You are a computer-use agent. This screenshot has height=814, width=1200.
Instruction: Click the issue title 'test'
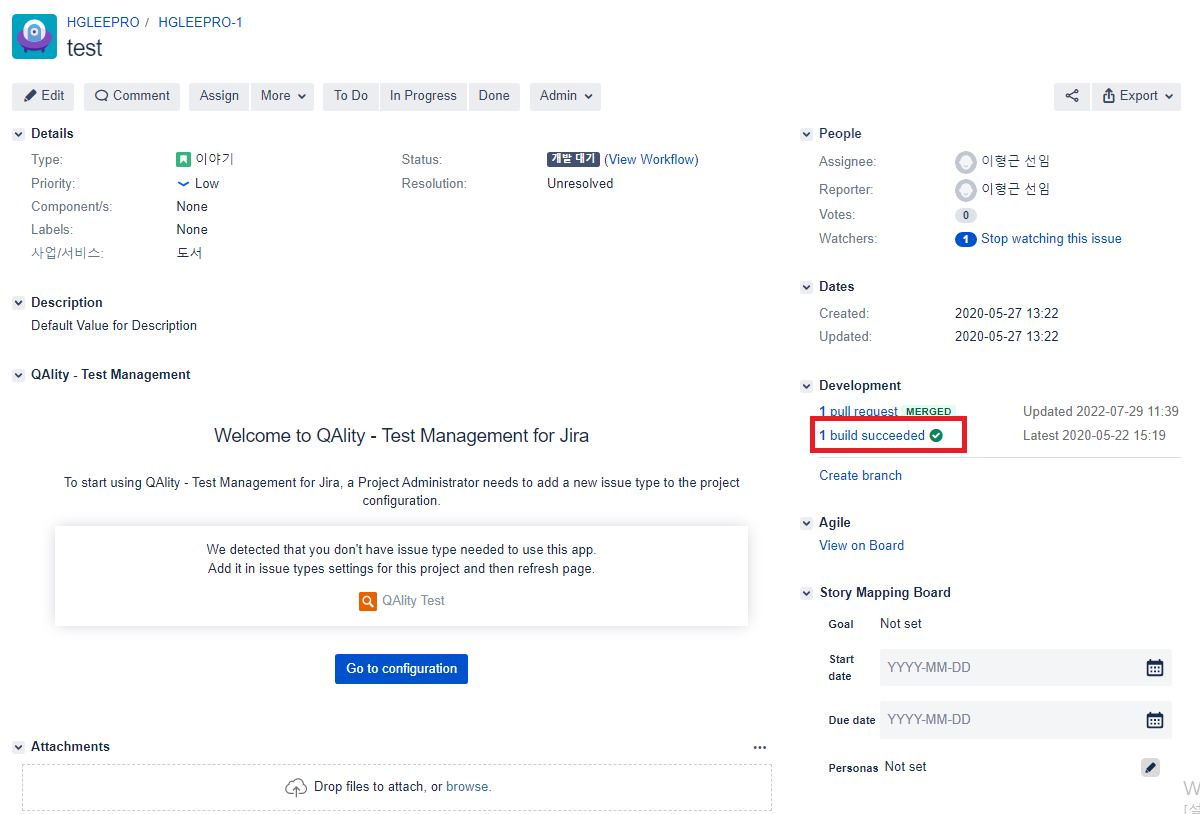[x=84, y=47]
